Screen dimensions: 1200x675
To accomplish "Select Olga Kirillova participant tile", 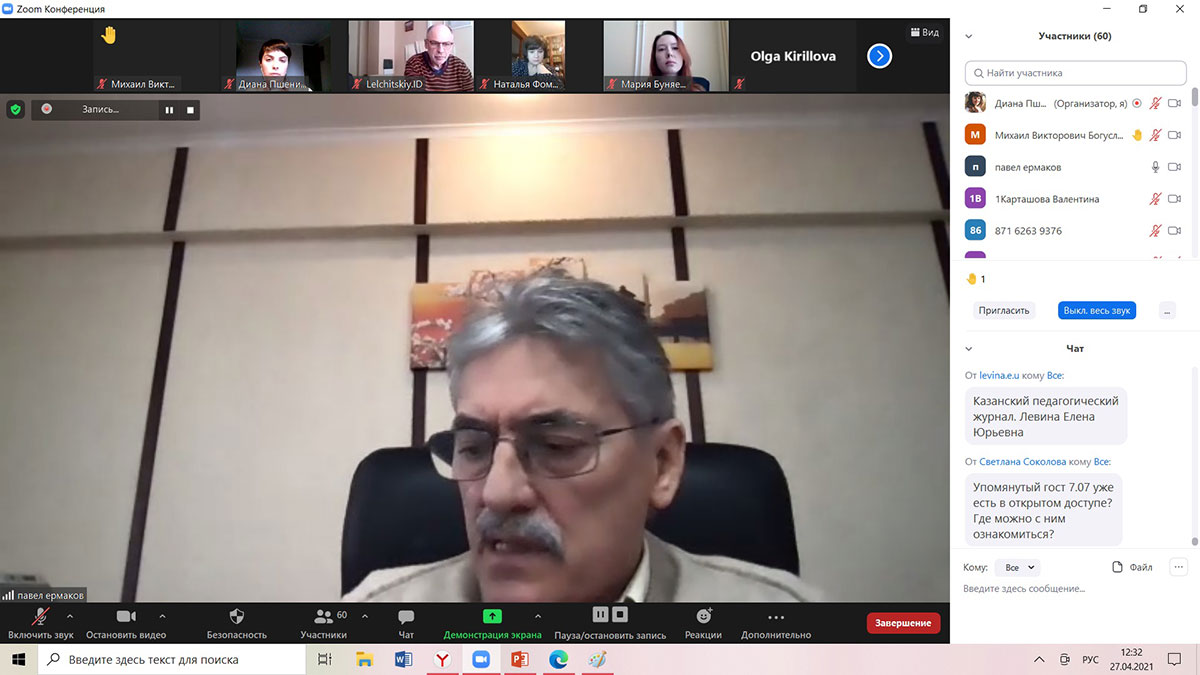I will click(x=793, y=58).
